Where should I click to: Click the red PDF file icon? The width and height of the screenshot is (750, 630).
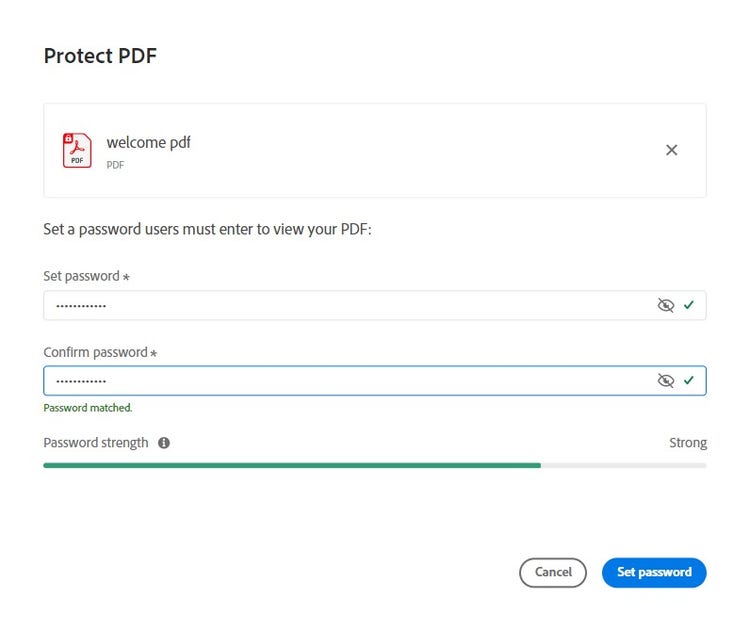click(76, 150)
